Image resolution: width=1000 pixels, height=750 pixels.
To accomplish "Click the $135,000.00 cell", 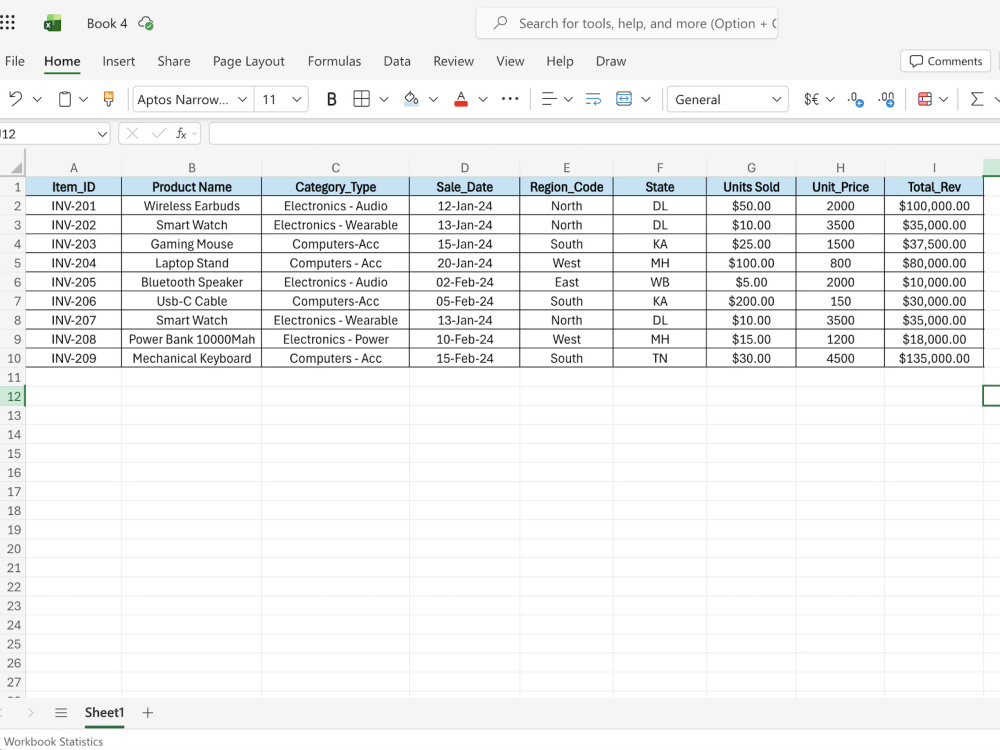I will [934, 358].
